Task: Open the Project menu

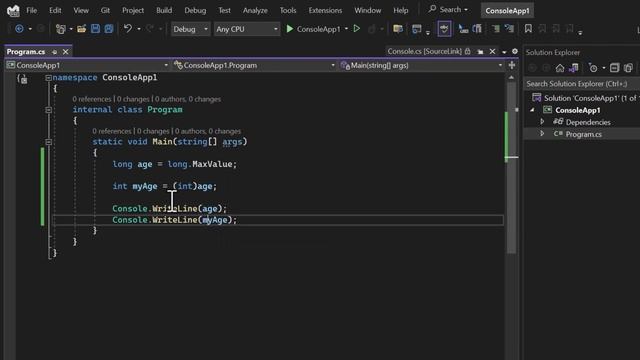Action: click(x=133, y=11)
